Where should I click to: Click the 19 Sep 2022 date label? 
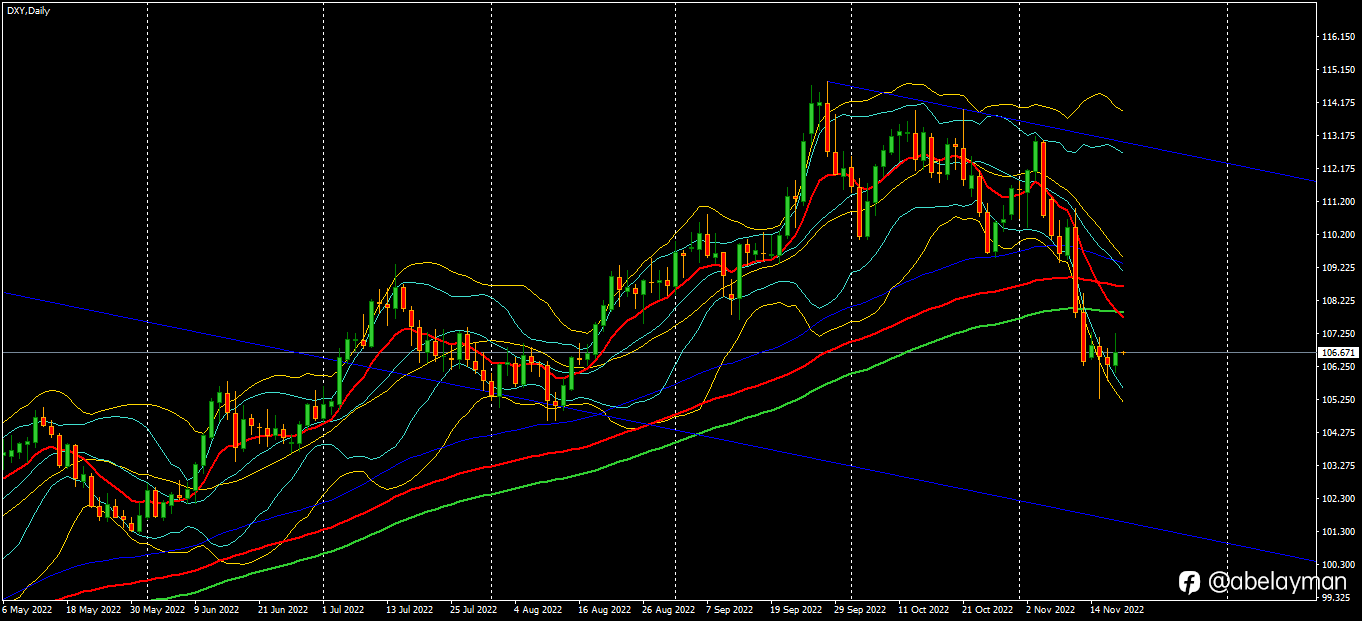(797, 609)
